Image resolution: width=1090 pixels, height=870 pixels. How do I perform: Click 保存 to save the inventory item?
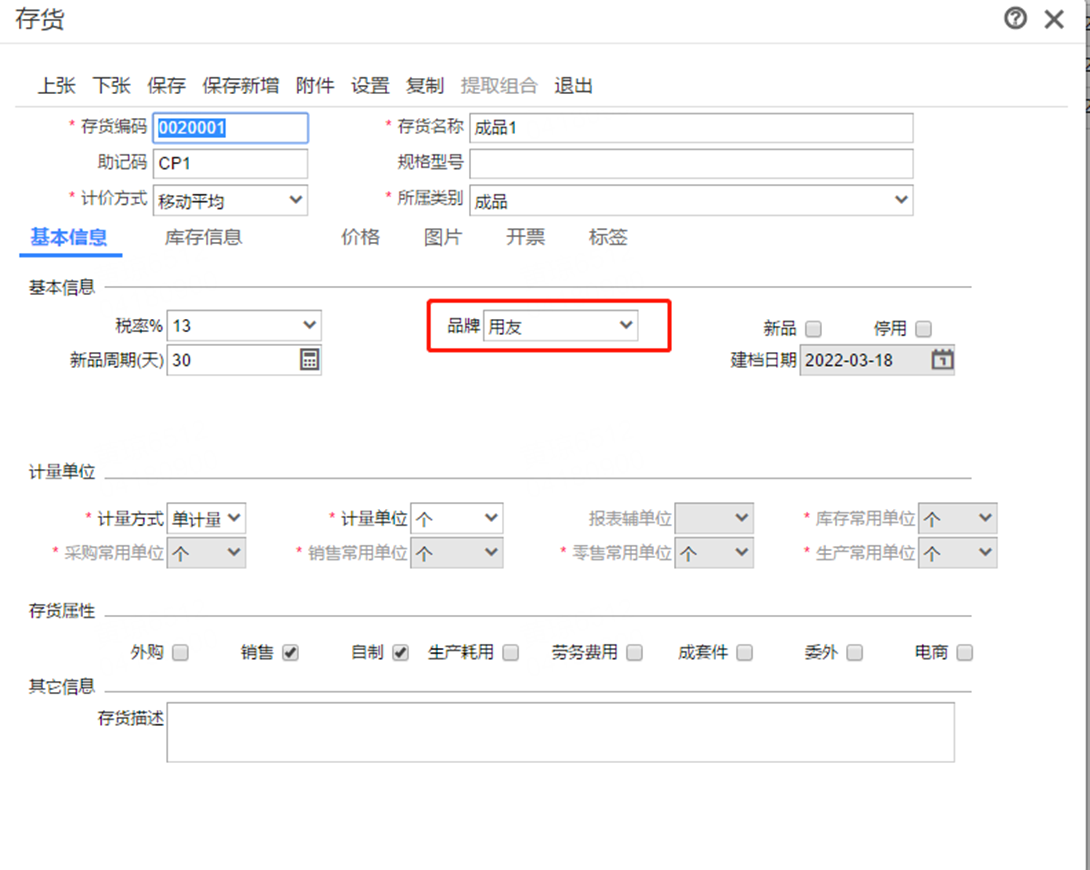pyautogui.click(x=166, y=85)
